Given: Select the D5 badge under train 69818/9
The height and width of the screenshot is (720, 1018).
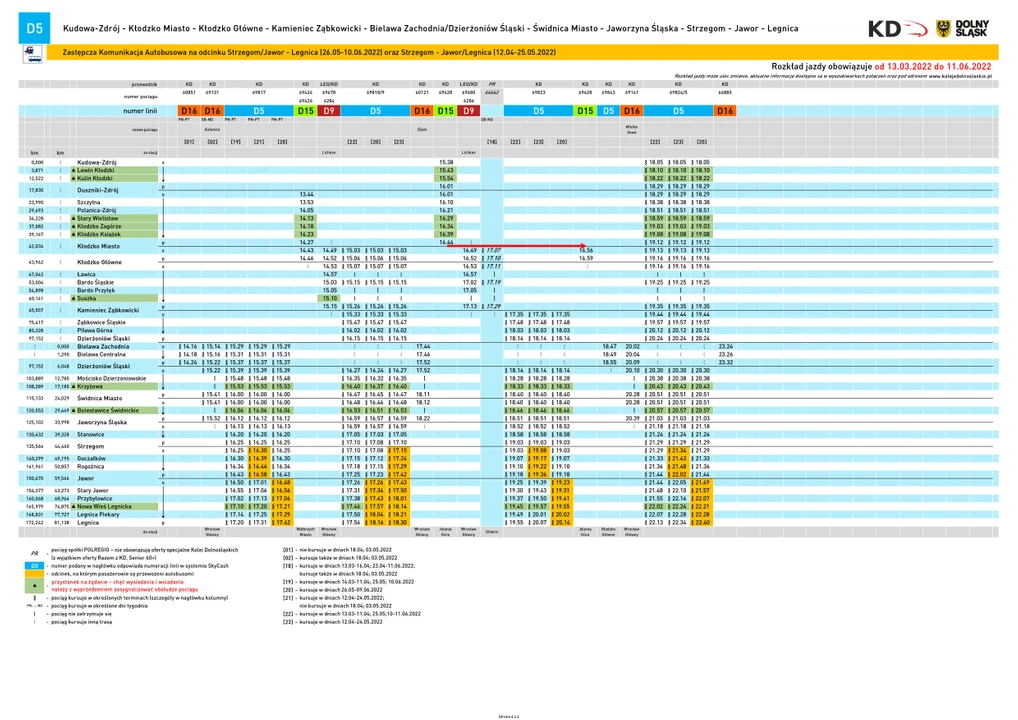Looking at the screenshot, I should [x=375, y=111].
